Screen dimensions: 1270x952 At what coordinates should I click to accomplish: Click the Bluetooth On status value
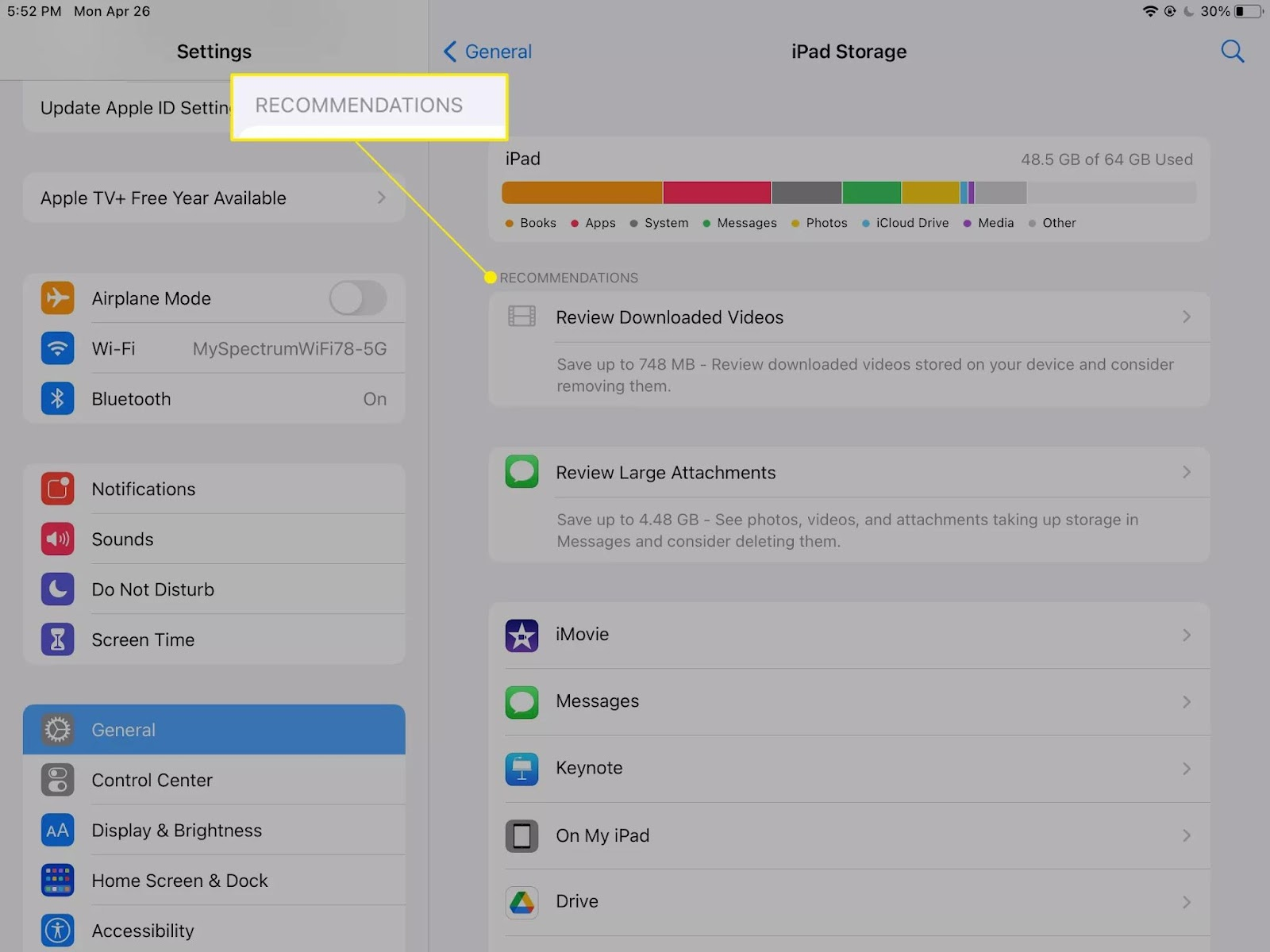[x=375, y=399]
